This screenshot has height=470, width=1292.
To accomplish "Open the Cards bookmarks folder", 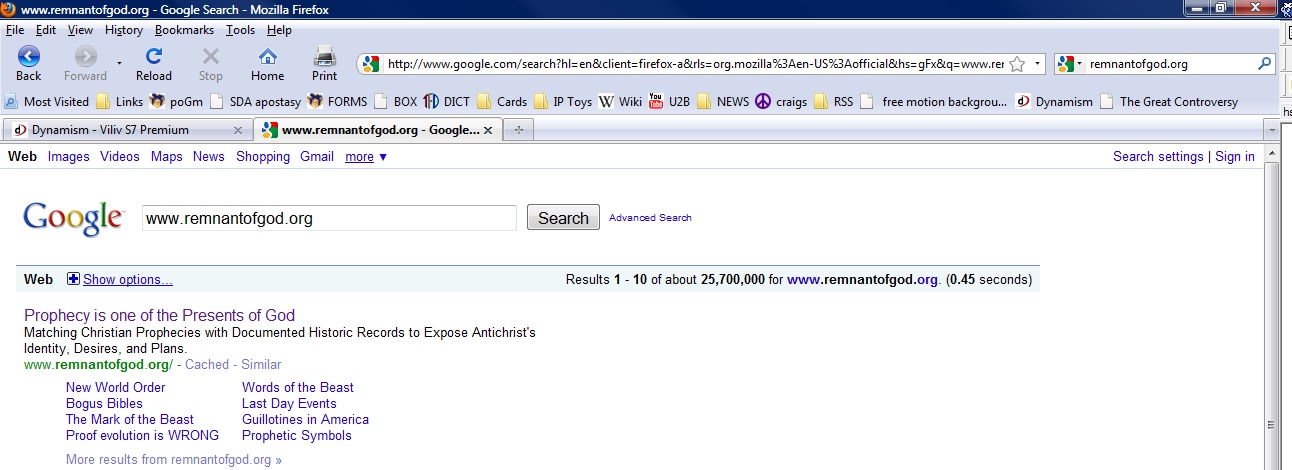I will point(502,101).
